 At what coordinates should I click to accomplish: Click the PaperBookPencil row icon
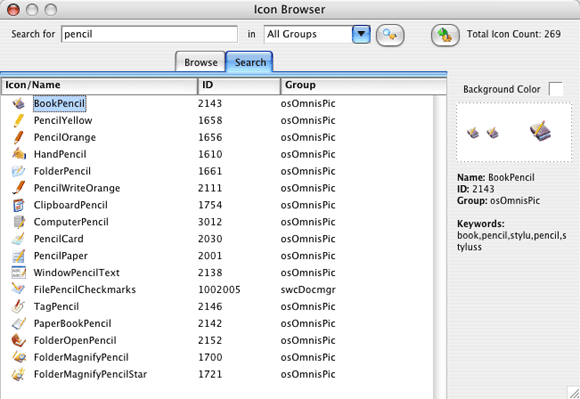pos(18,324)
